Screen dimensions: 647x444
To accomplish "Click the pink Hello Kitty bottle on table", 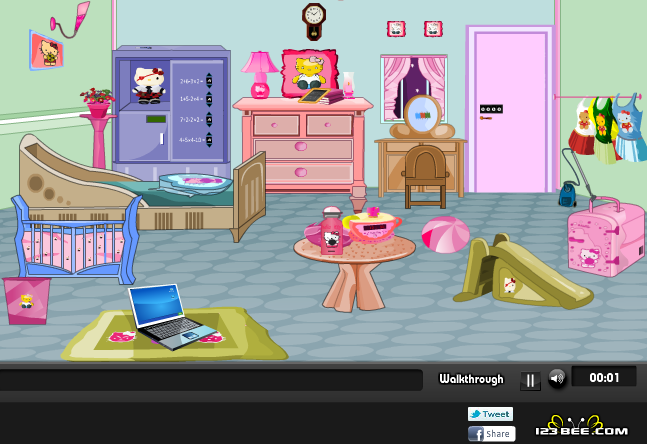I will click(x=332, y=231).
